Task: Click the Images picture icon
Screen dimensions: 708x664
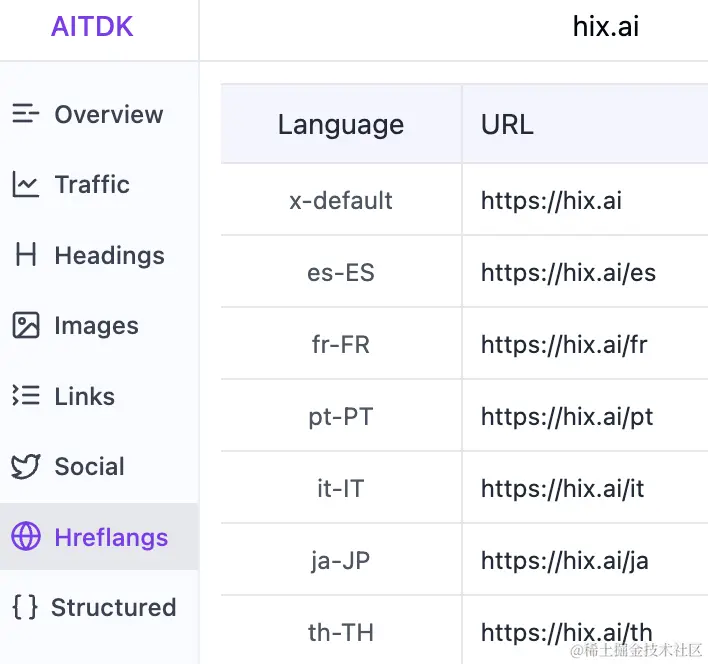Action: [x=25, y=326]
